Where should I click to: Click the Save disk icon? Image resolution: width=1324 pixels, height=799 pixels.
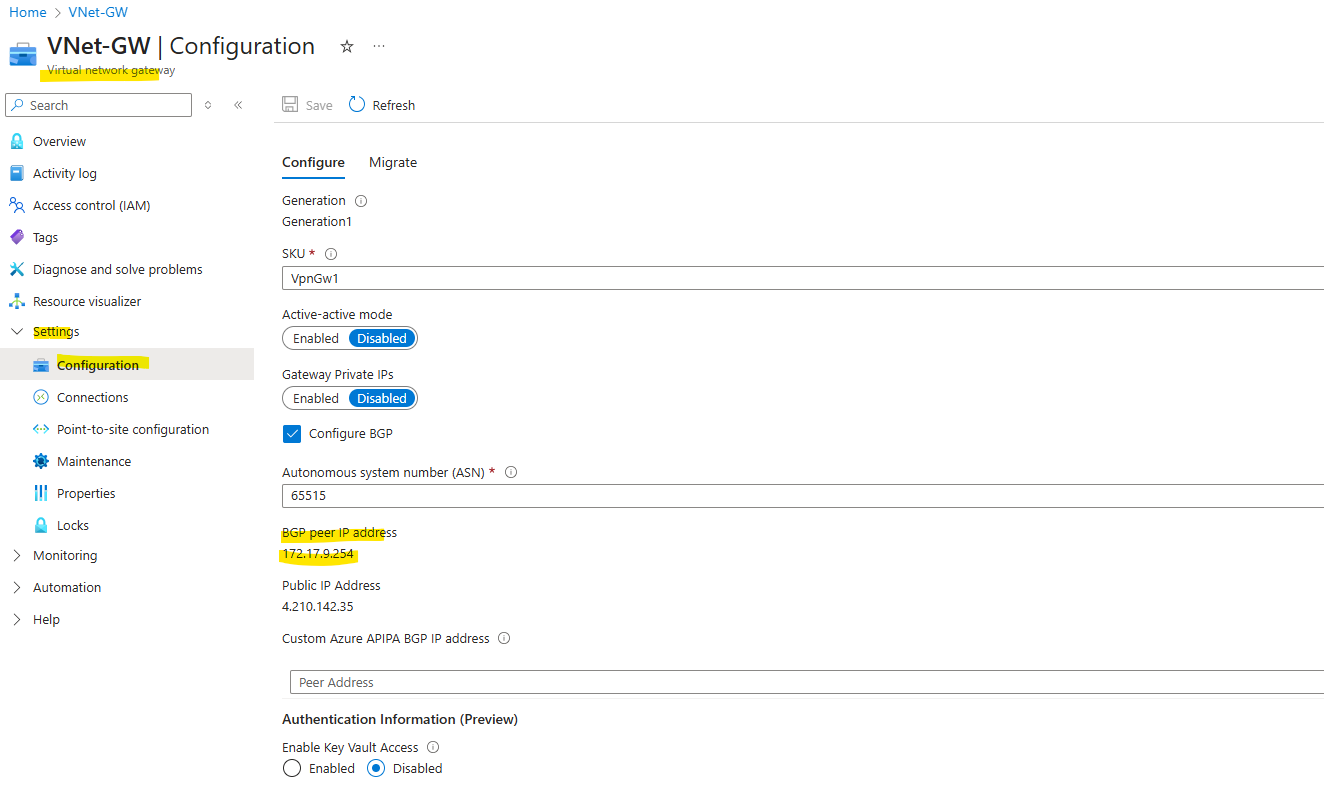point(290,105)
